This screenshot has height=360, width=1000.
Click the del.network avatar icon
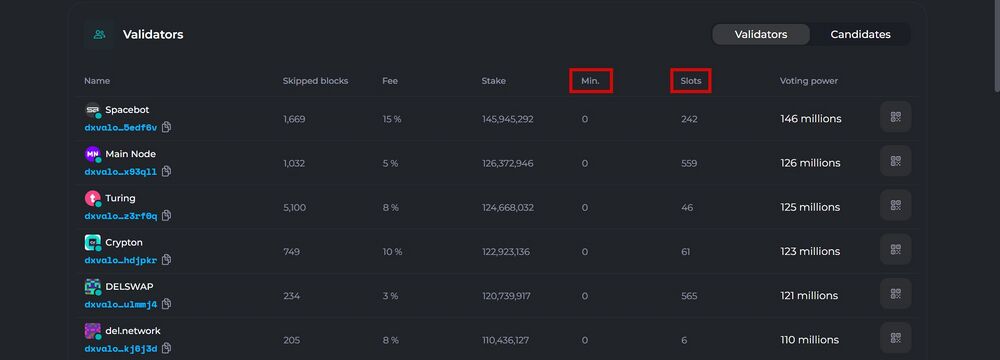(x=92, y=331)
